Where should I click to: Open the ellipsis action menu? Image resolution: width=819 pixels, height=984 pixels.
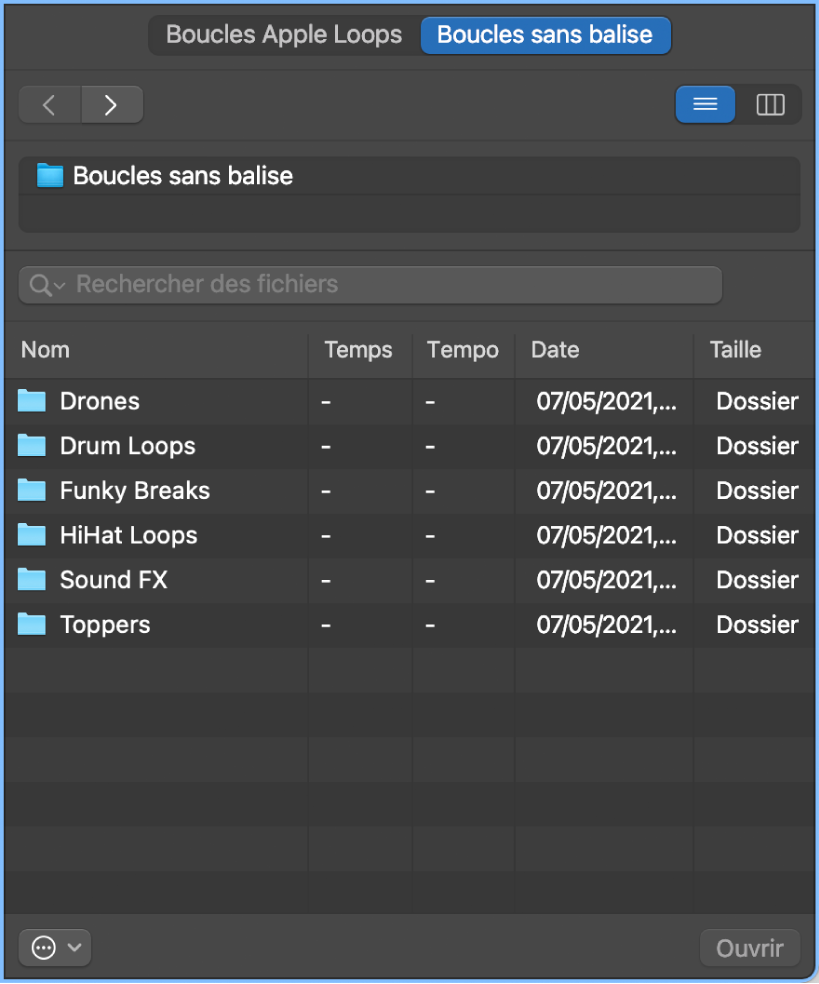54,948
